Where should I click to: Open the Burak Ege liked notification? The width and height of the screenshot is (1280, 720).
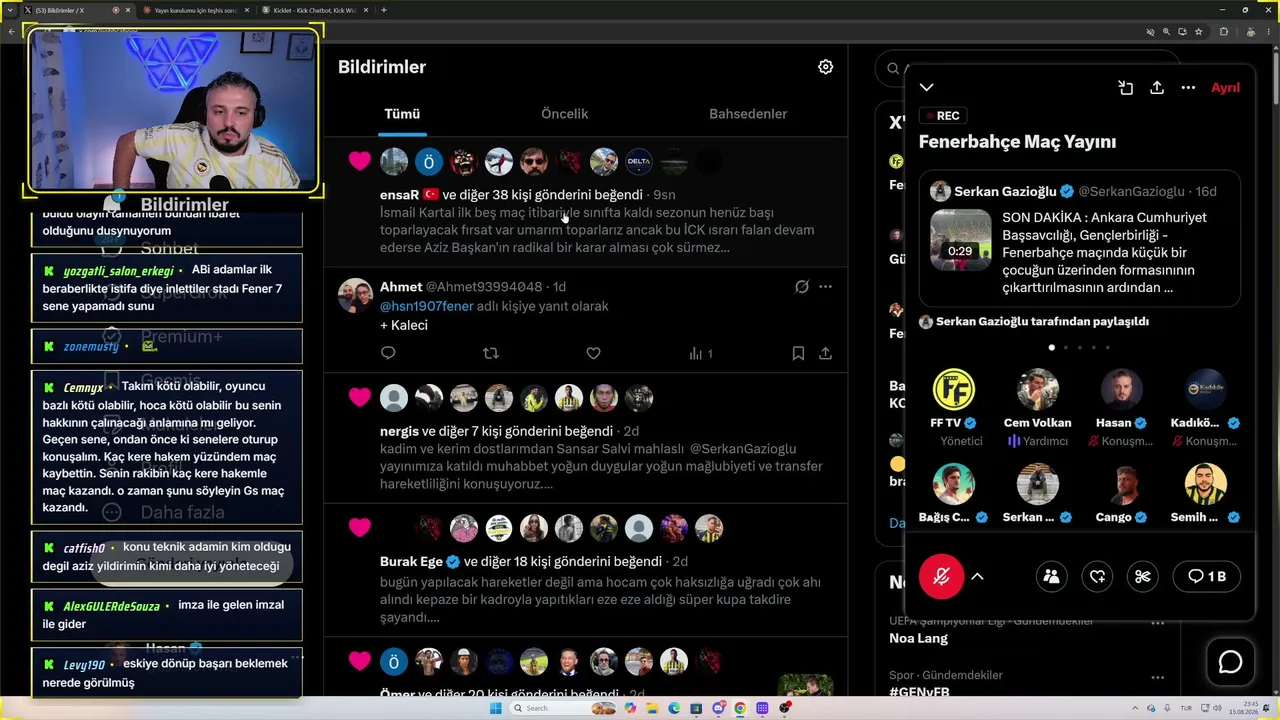586,570
